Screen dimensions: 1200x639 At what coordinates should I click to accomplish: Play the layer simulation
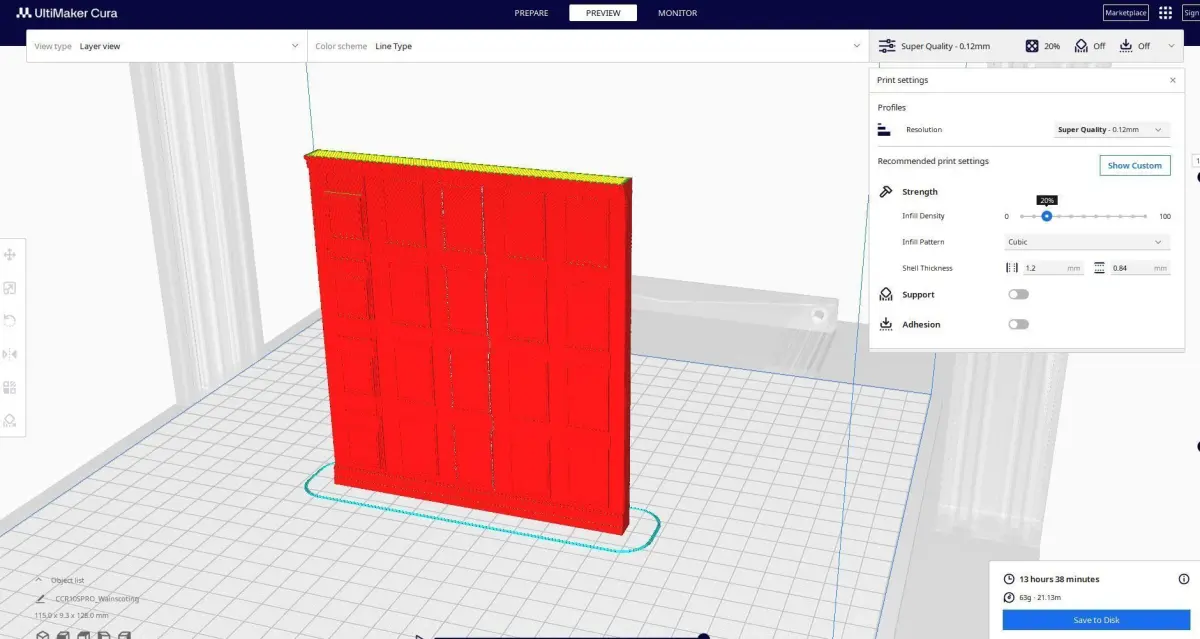pyautogui.click(x=420, y=636)
